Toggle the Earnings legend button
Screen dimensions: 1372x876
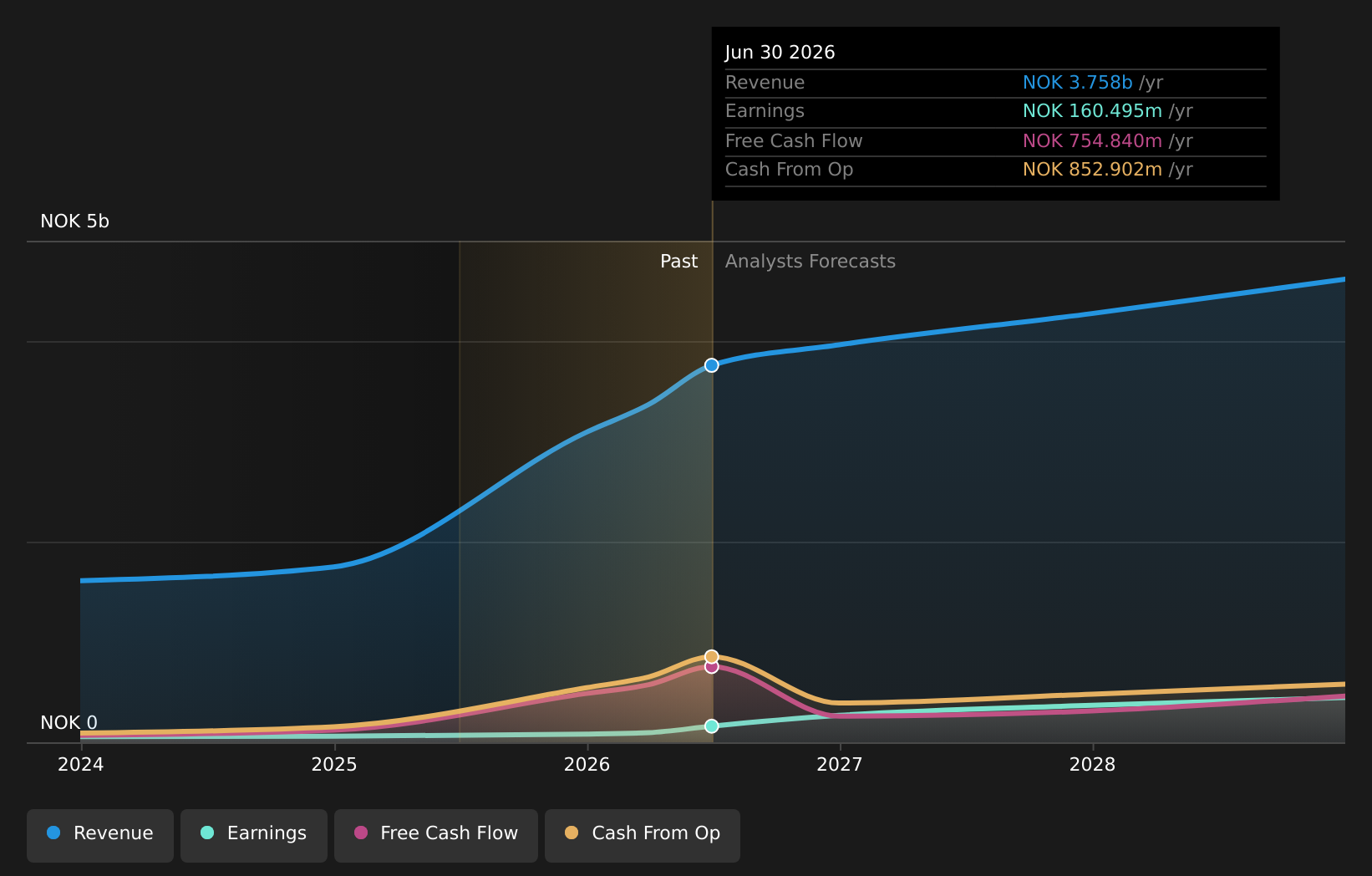[254, 835]
